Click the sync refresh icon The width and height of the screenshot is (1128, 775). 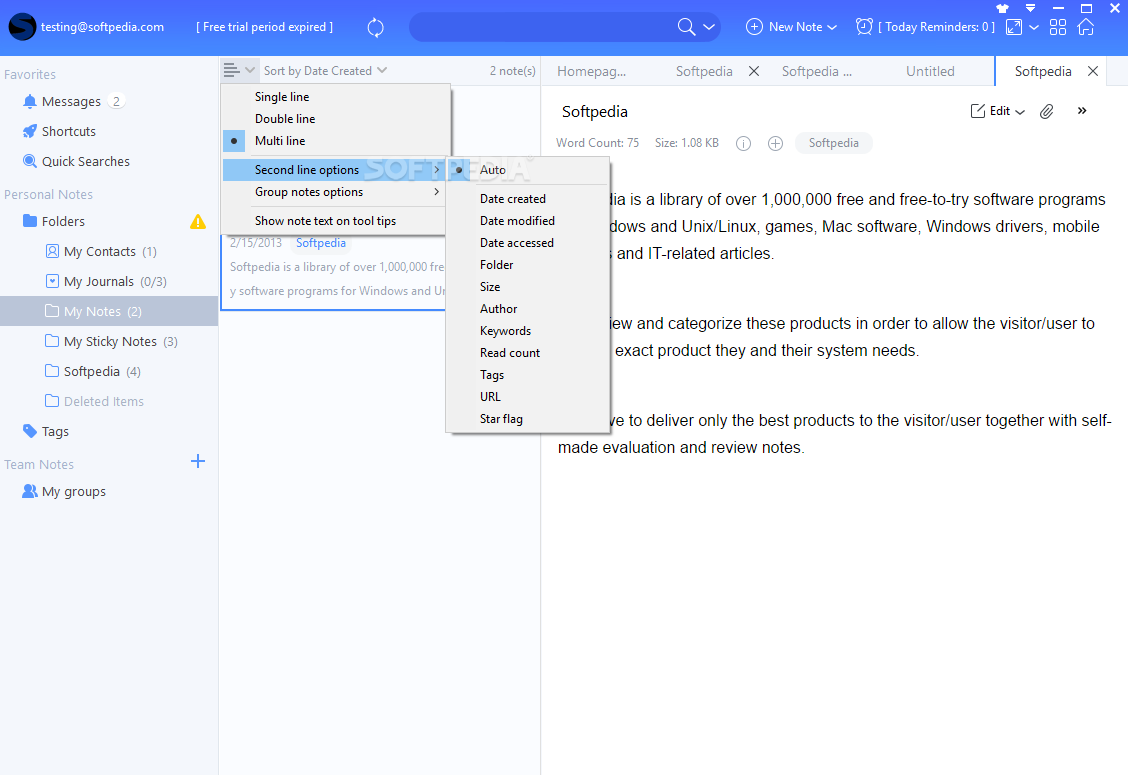pos(376,27)
